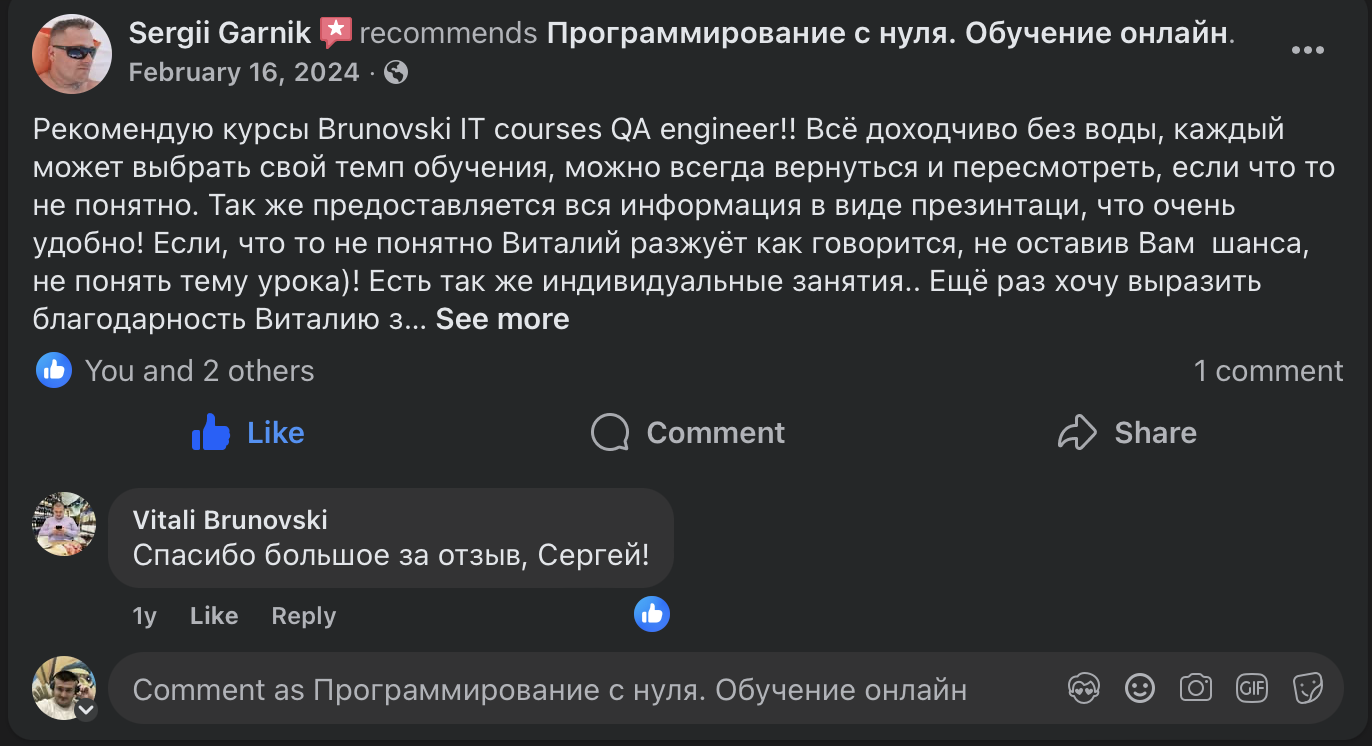Screen dimensions: 1372x746
Task: Open the avatar emoji picker in comment box
Action: coord(1083,688)
